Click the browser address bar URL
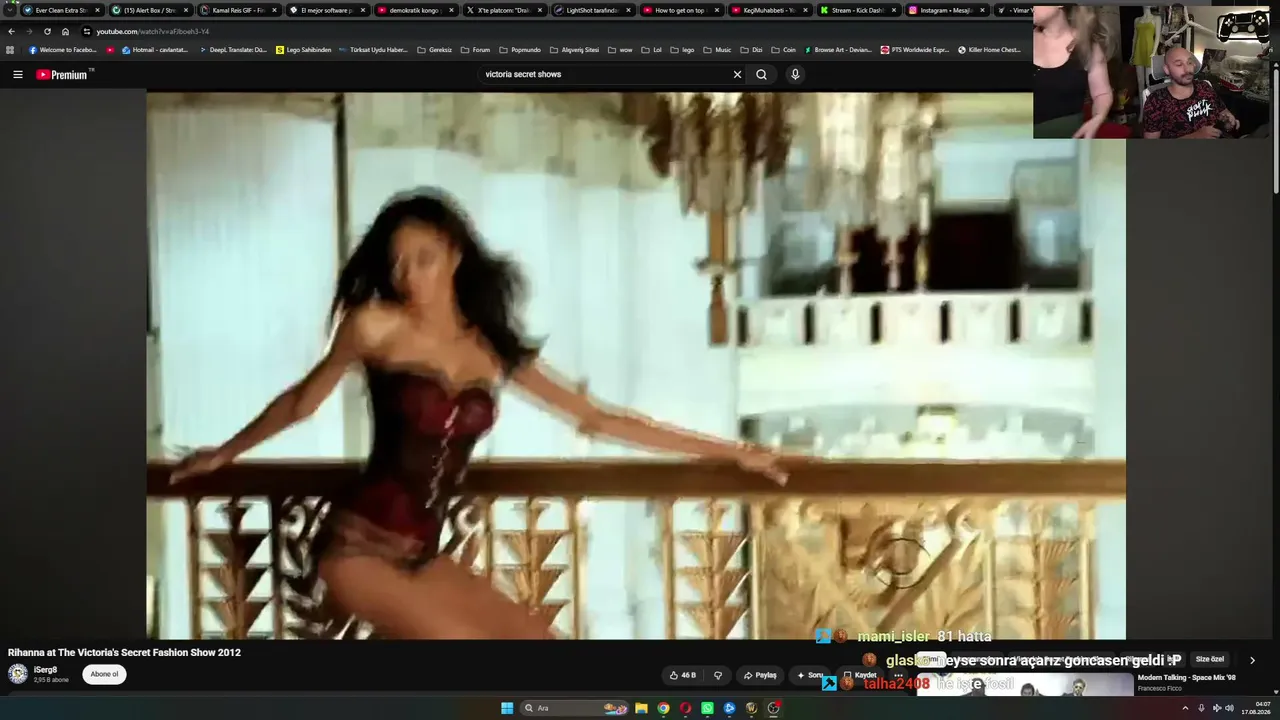 tap(152, 31)
